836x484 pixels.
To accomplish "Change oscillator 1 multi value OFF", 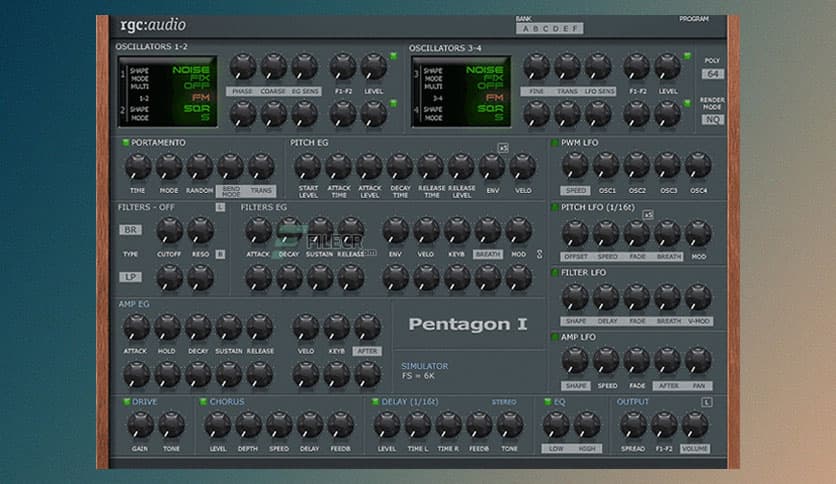I will point(197,86).
